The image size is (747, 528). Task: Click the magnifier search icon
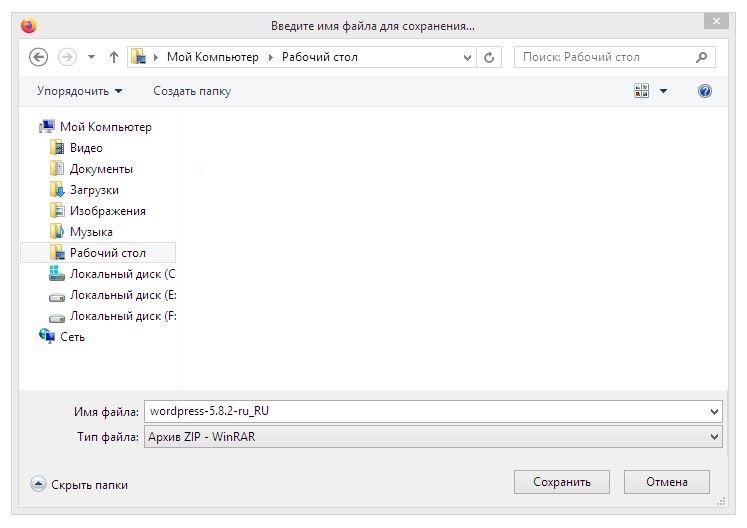coord(701,57)
